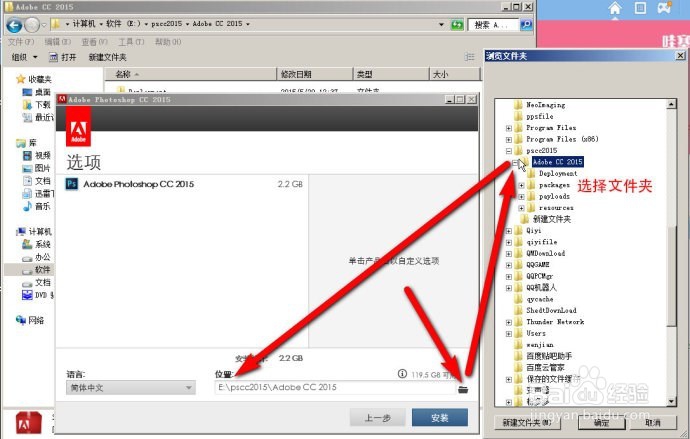Expand the Qiyi folder node
The image size is (690, 439).
pos(509,231)
